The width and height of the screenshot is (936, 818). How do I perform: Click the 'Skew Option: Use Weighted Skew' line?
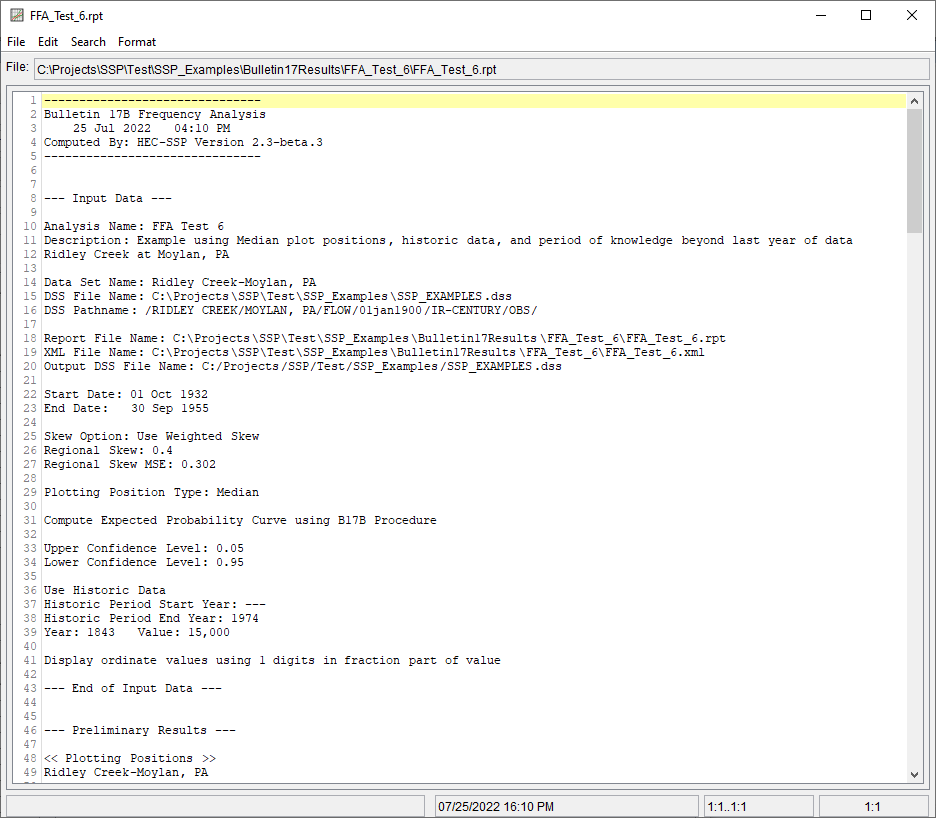pos(152,436)
